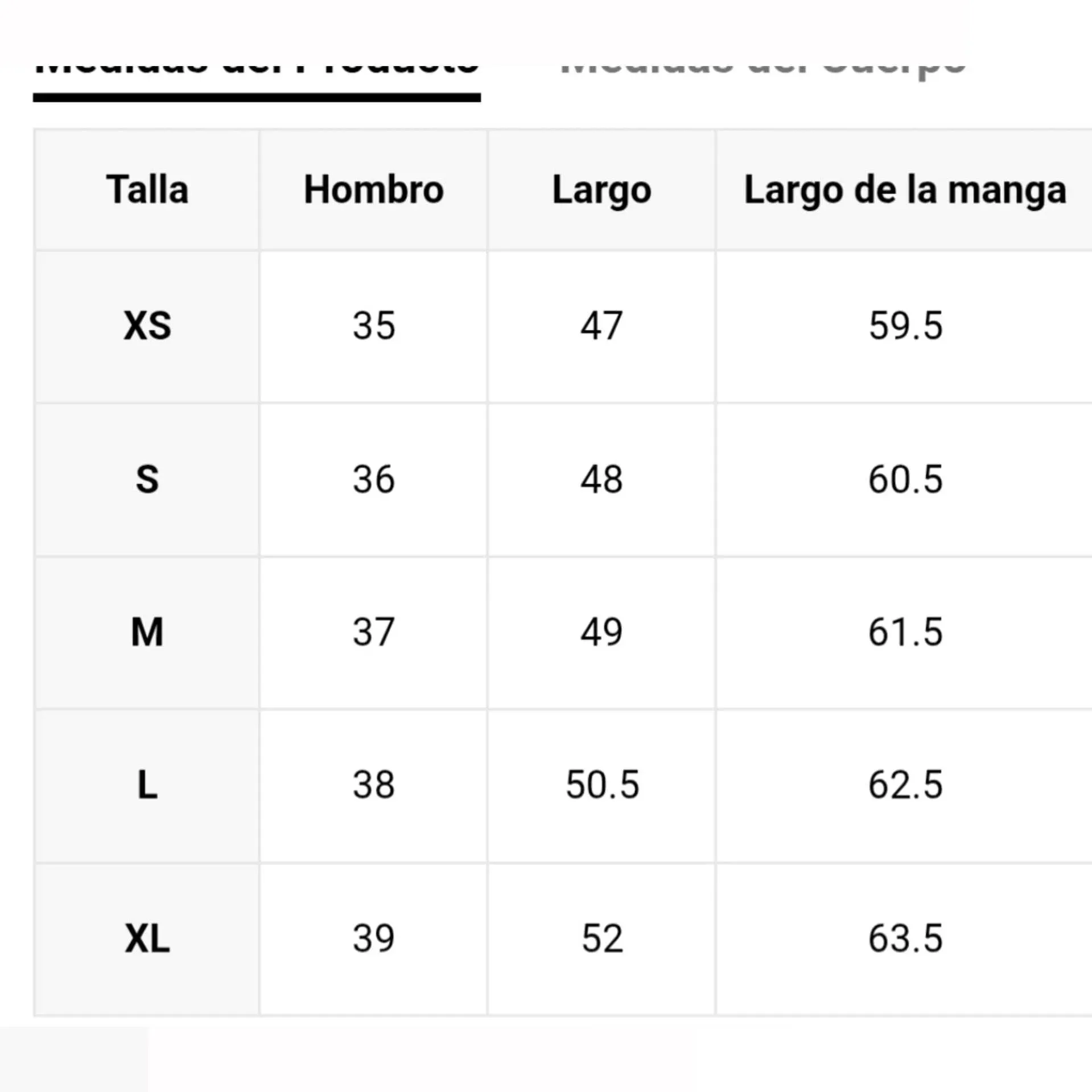This screenshot has height=1092, width=1092.
Task: Select the S length value 48
Action: pos(601,479)
